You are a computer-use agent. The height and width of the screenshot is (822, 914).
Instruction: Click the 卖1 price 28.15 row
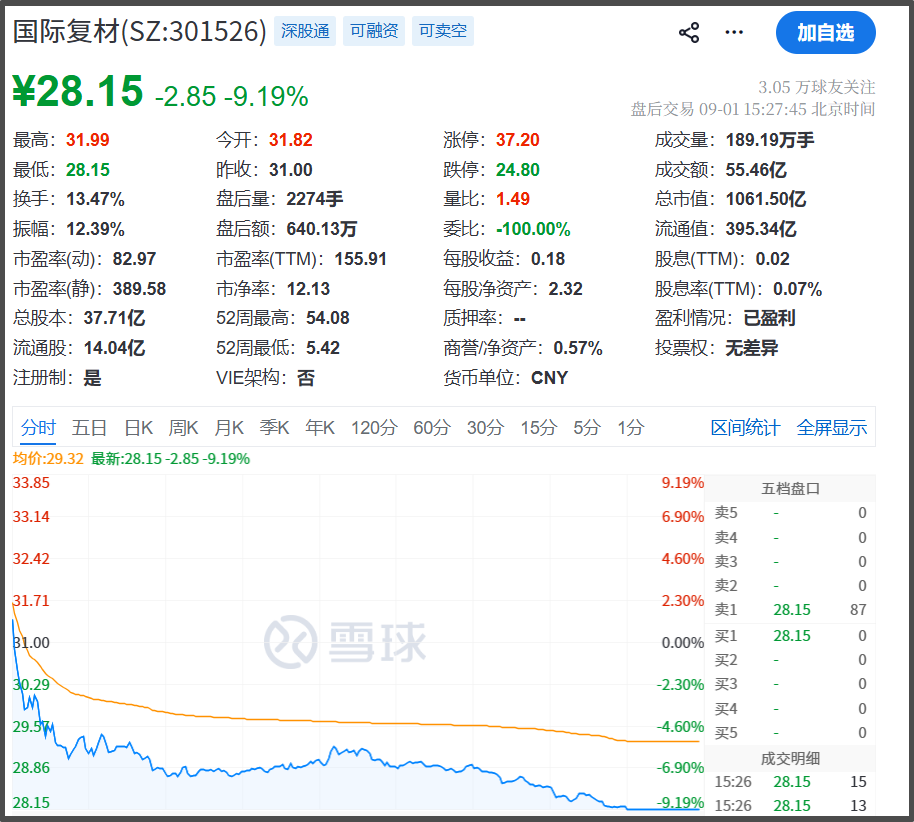point(790,610)
